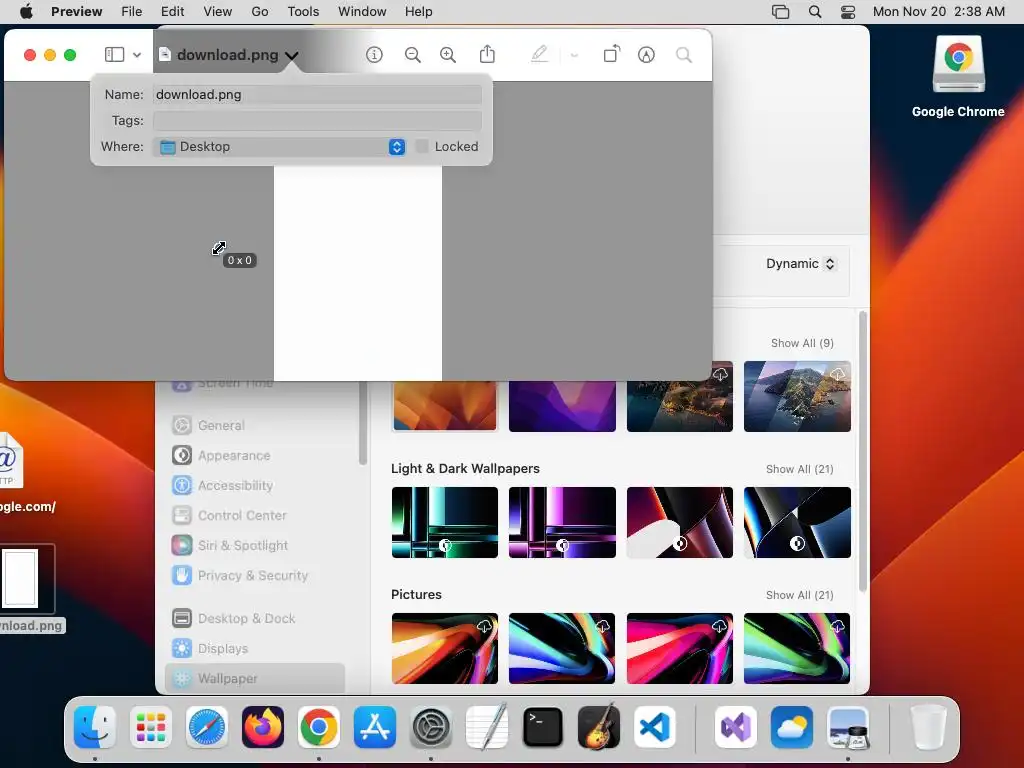Toggle the Preview sidebar view button
1024x768 pixels.
coord(114,54)
